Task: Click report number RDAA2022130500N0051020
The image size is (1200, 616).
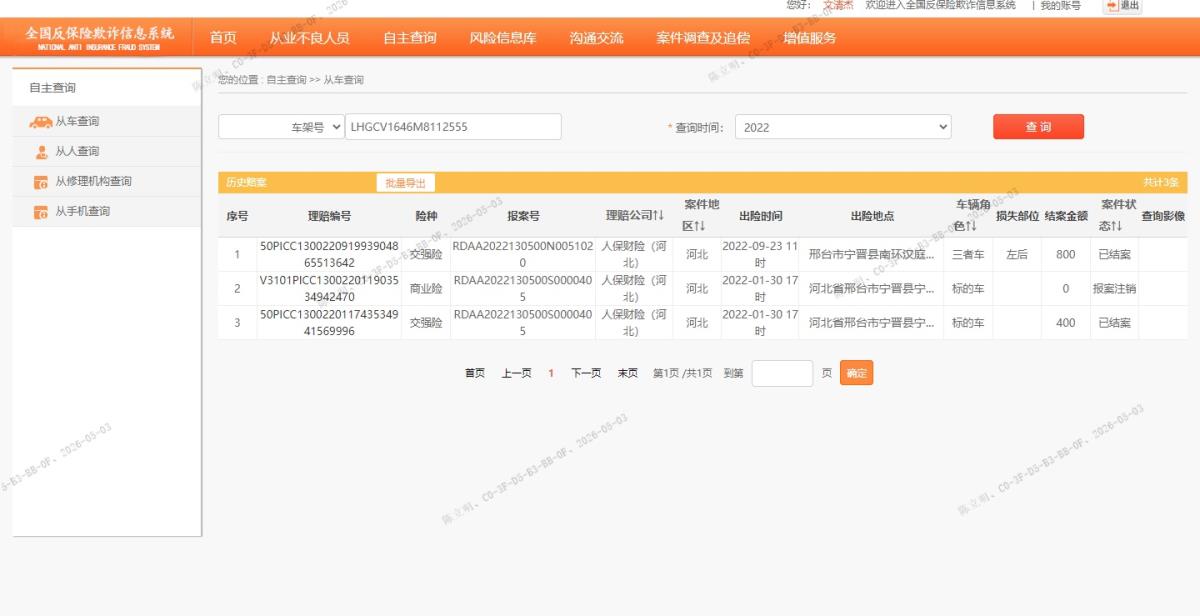Action: point(523,254)
